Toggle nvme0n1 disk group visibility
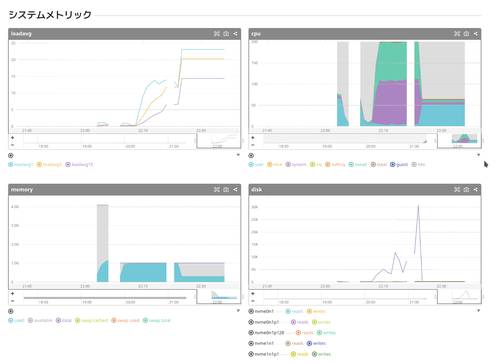 point(261,311)
